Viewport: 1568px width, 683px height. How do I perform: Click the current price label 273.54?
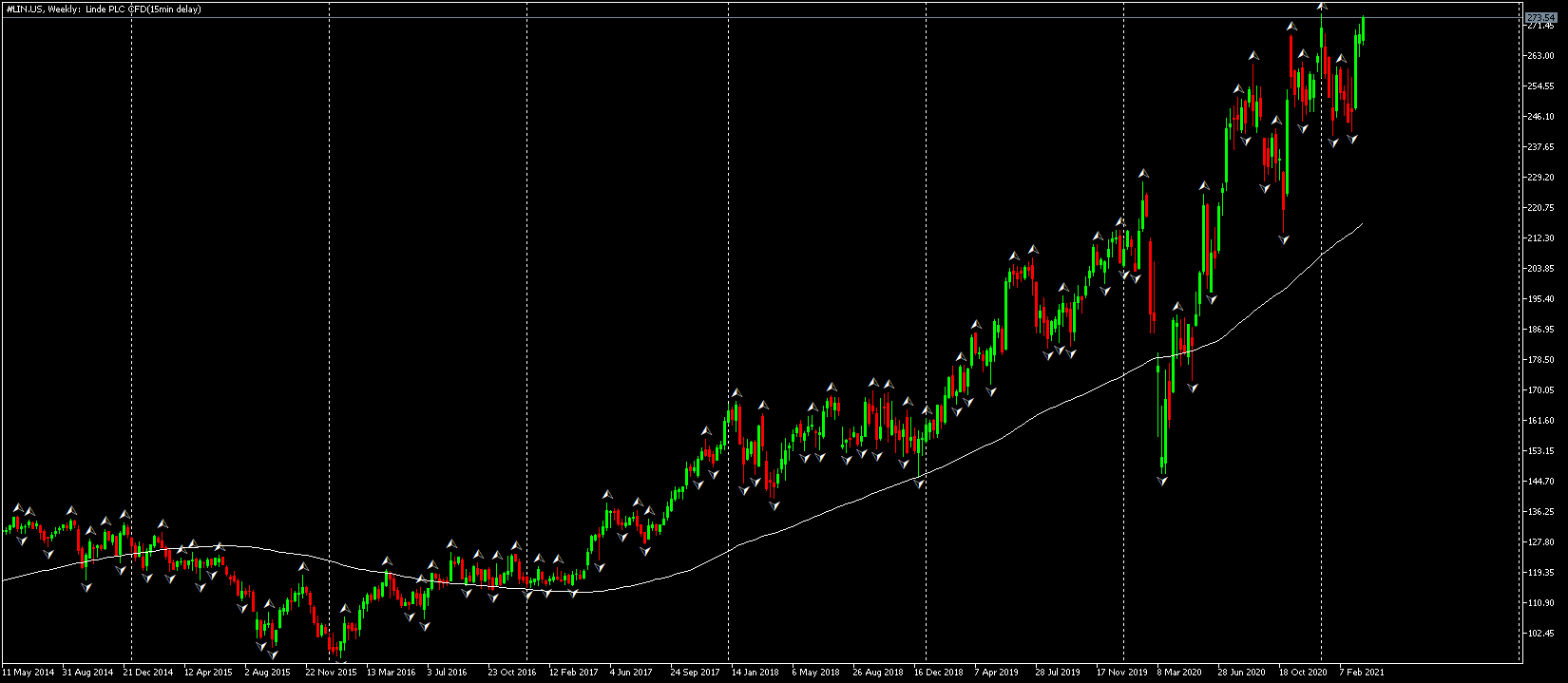tap(1539, 17)
